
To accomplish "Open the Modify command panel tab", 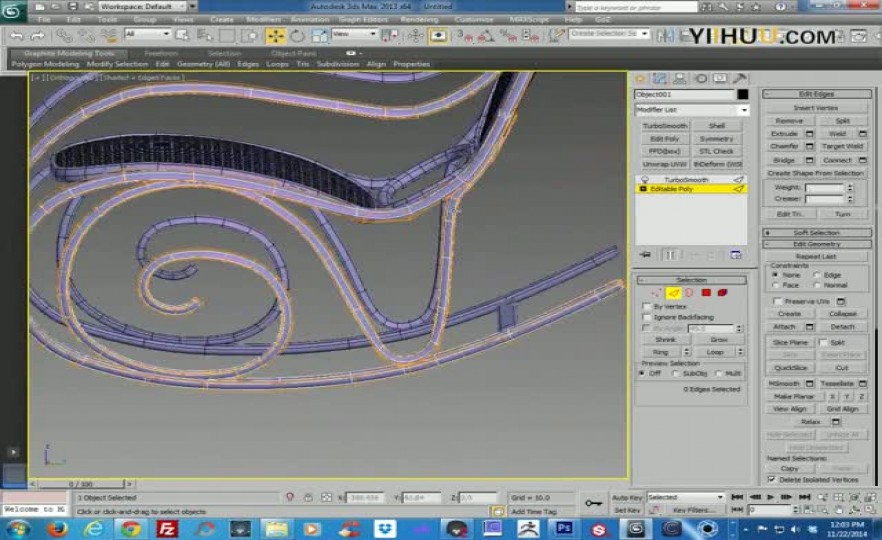I will tap(660, 79).
